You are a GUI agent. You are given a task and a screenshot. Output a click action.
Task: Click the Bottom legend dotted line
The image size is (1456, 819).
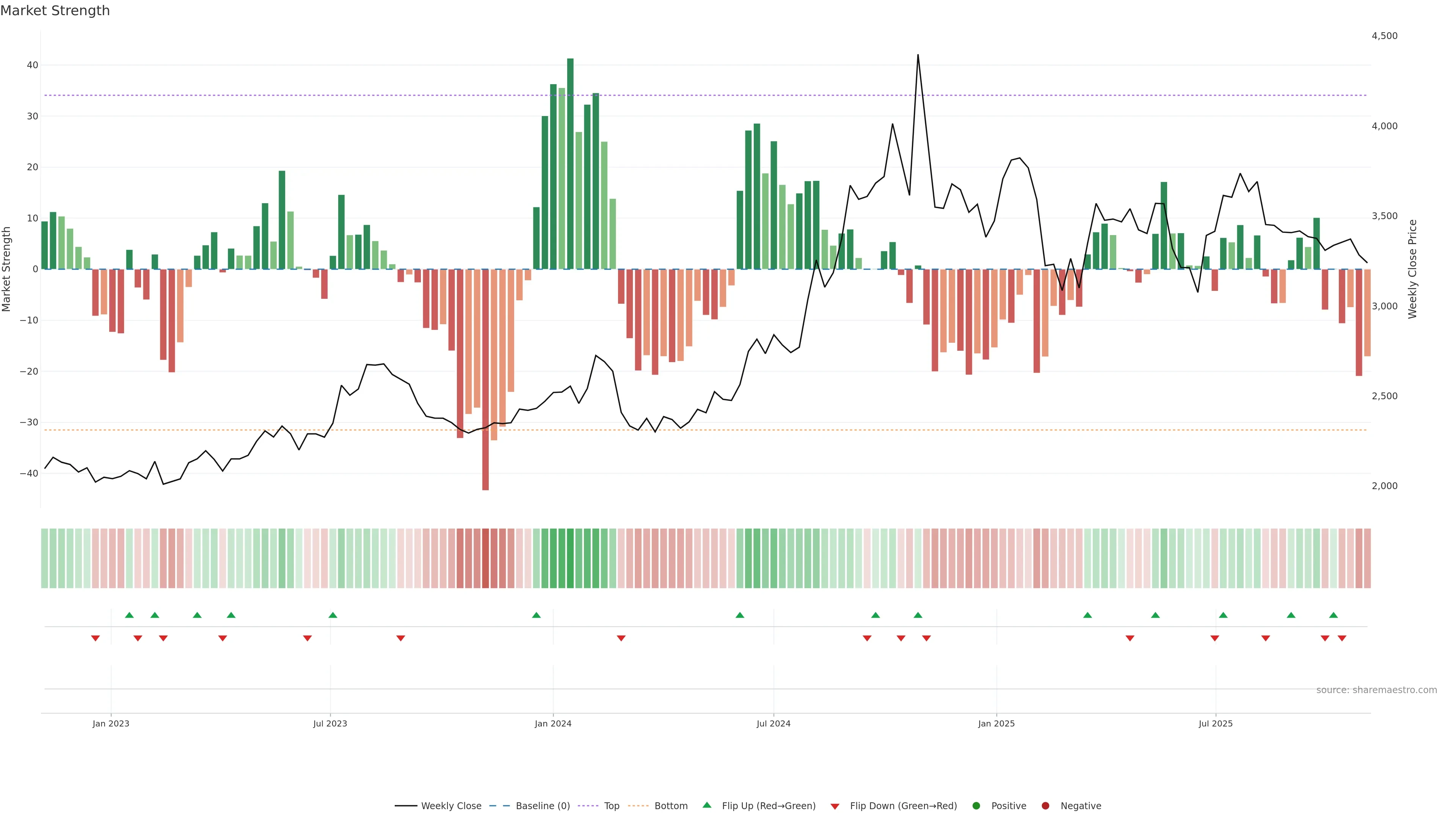coord(638,806)
